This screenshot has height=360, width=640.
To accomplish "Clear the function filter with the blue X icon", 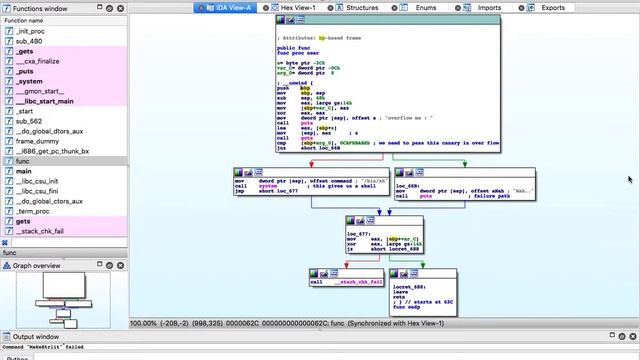I will click(5, 242).
